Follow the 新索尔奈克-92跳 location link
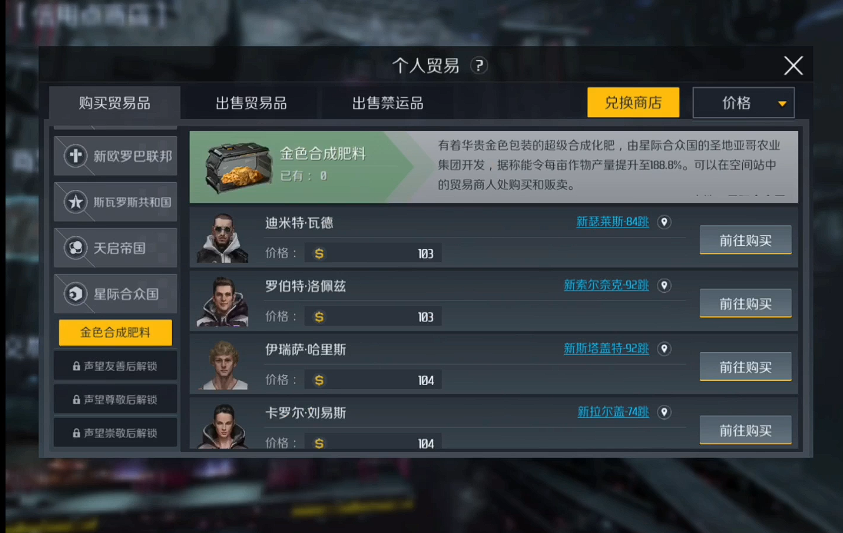 (x=606, y=285)
